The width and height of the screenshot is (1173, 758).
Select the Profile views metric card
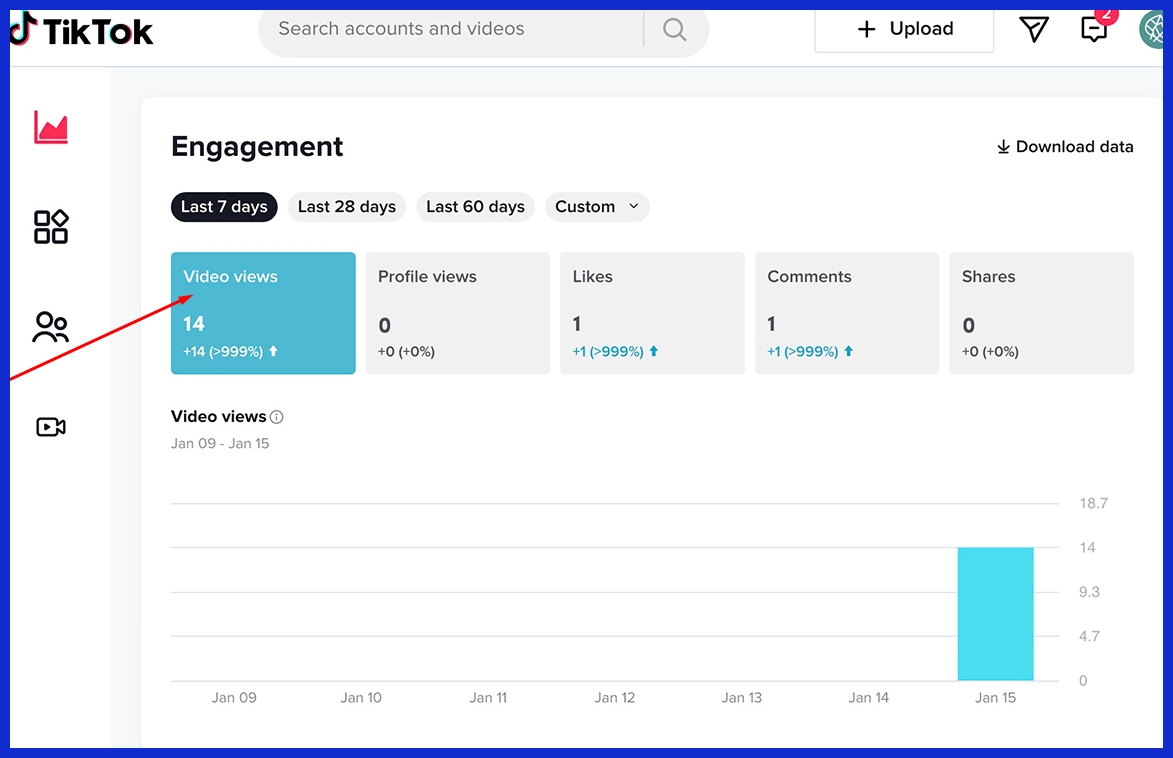457,312
